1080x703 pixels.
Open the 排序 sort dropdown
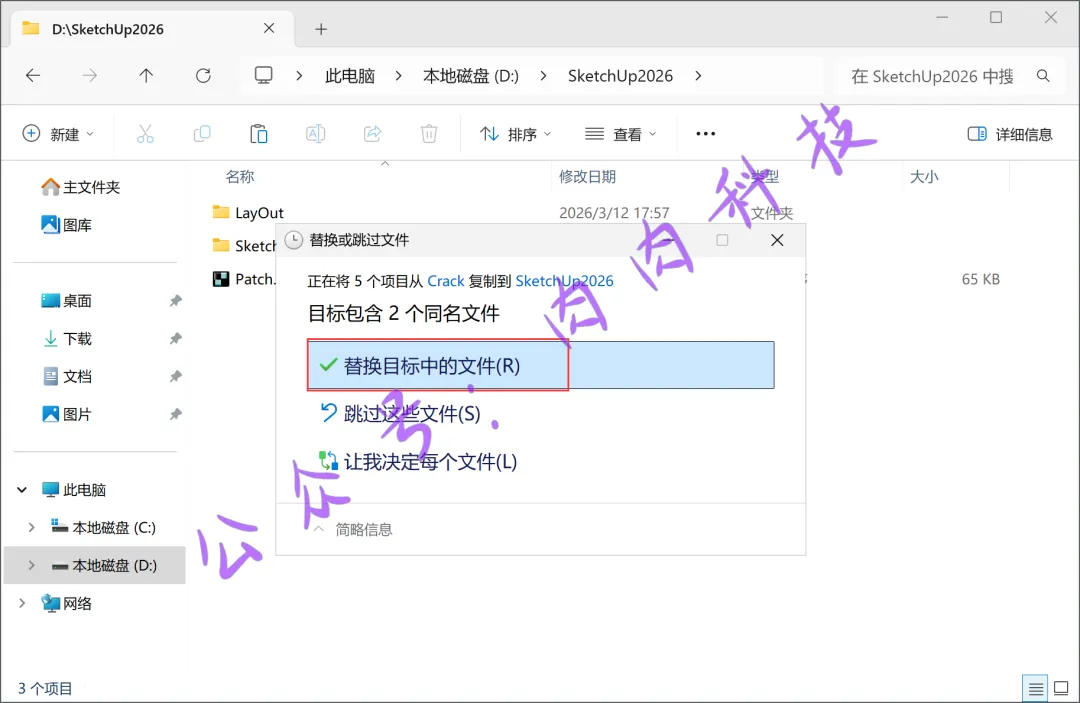[x=515, y=134]
